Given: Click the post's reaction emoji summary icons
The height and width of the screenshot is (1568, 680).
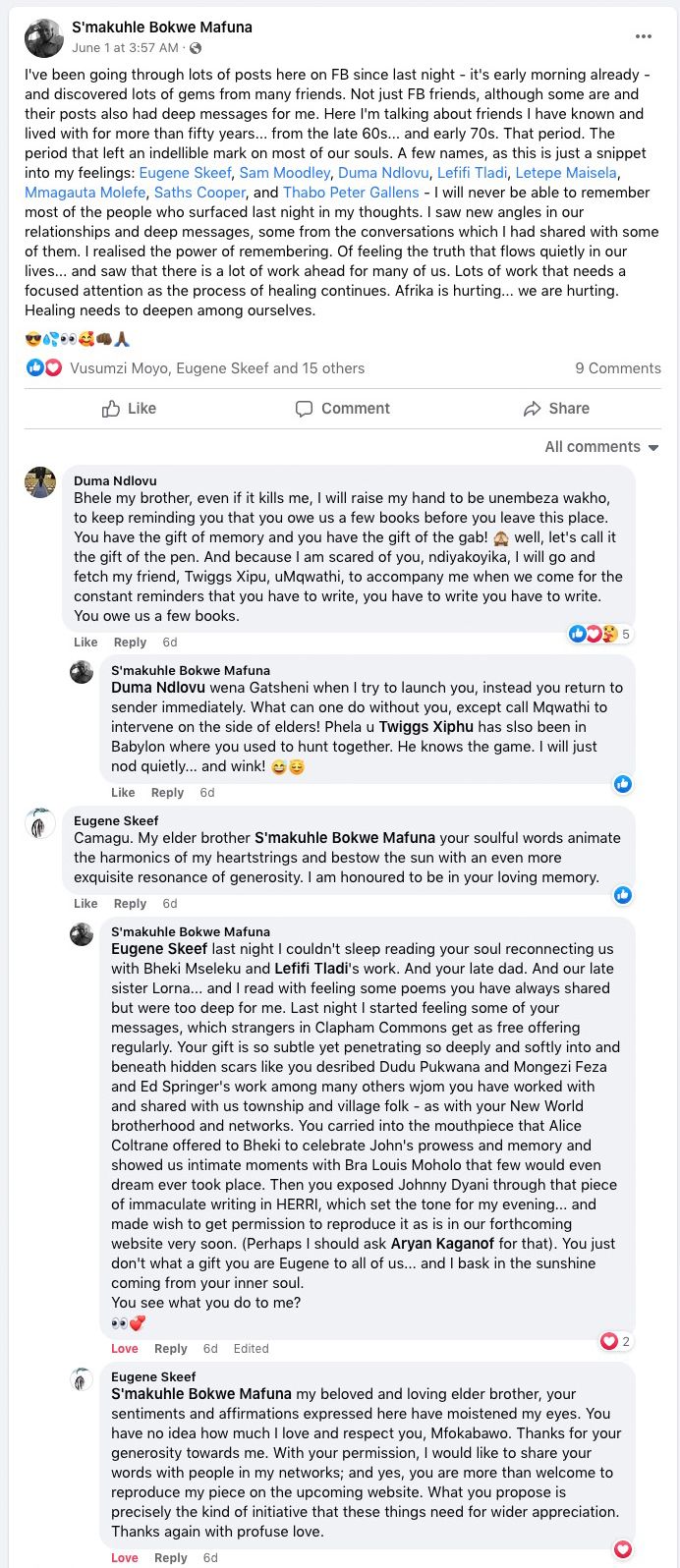Looking at the screenshot, I should (44, 368).
